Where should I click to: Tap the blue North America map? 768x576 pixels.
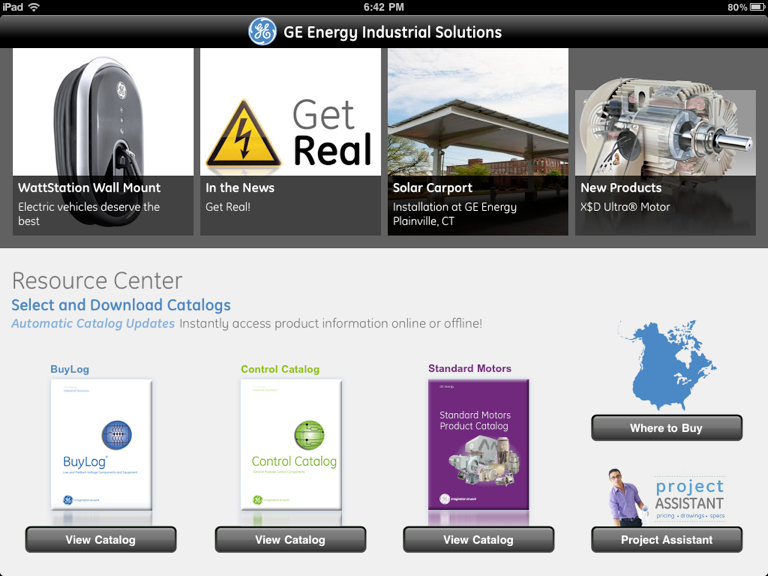pos(667,365)
